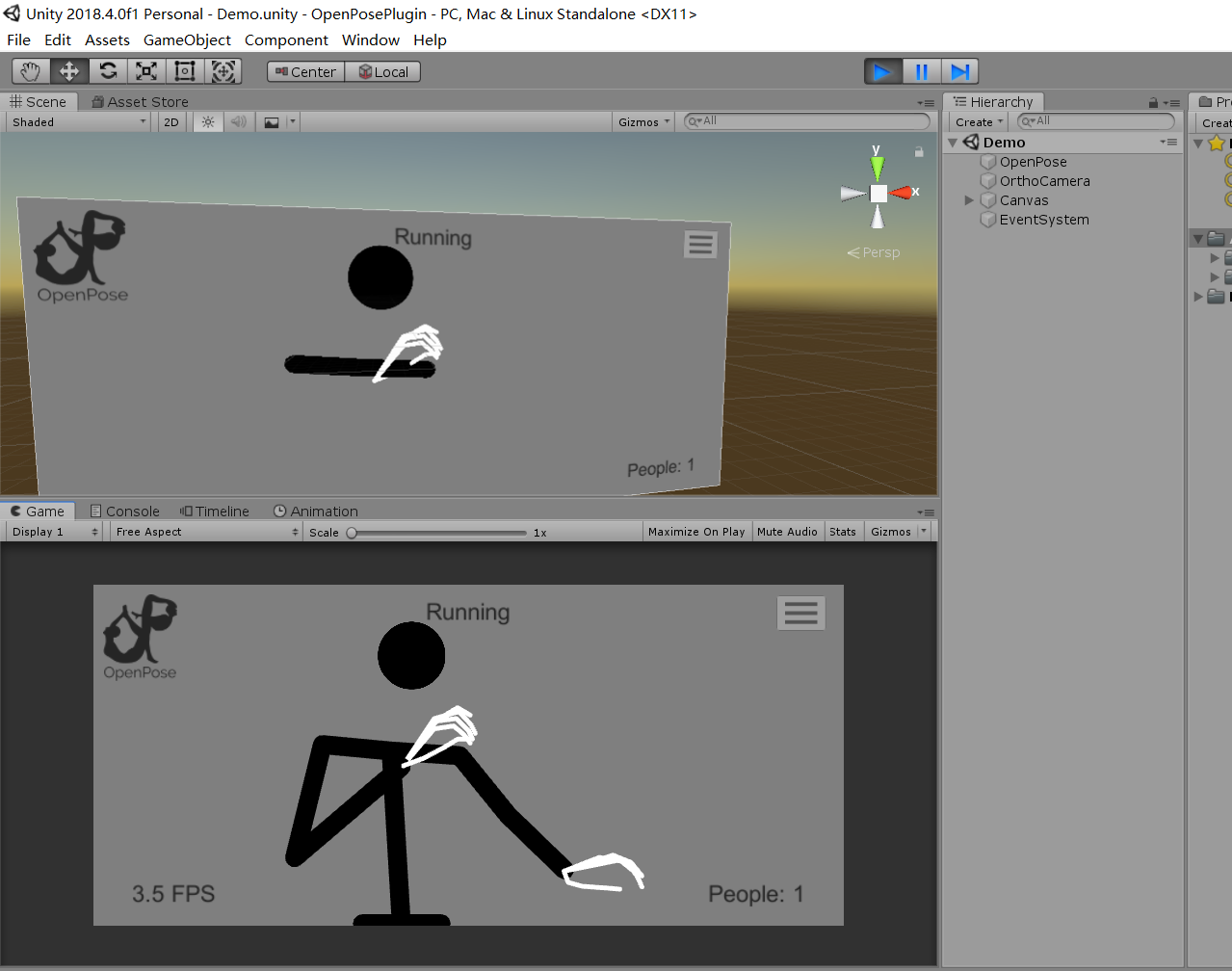Select the Rect Transform tool
The image size is (1232, 971).
184,70
